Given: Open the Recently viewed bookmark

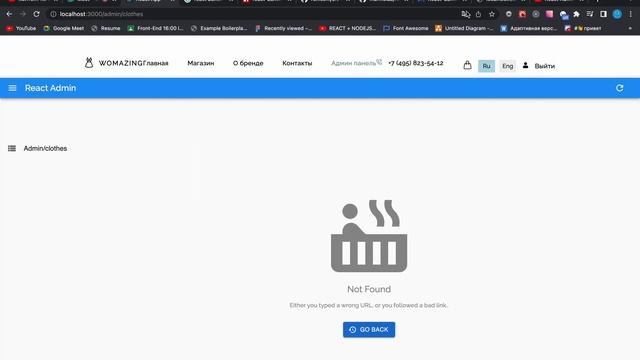Looking at the screenshot, I should coord(283,28).
